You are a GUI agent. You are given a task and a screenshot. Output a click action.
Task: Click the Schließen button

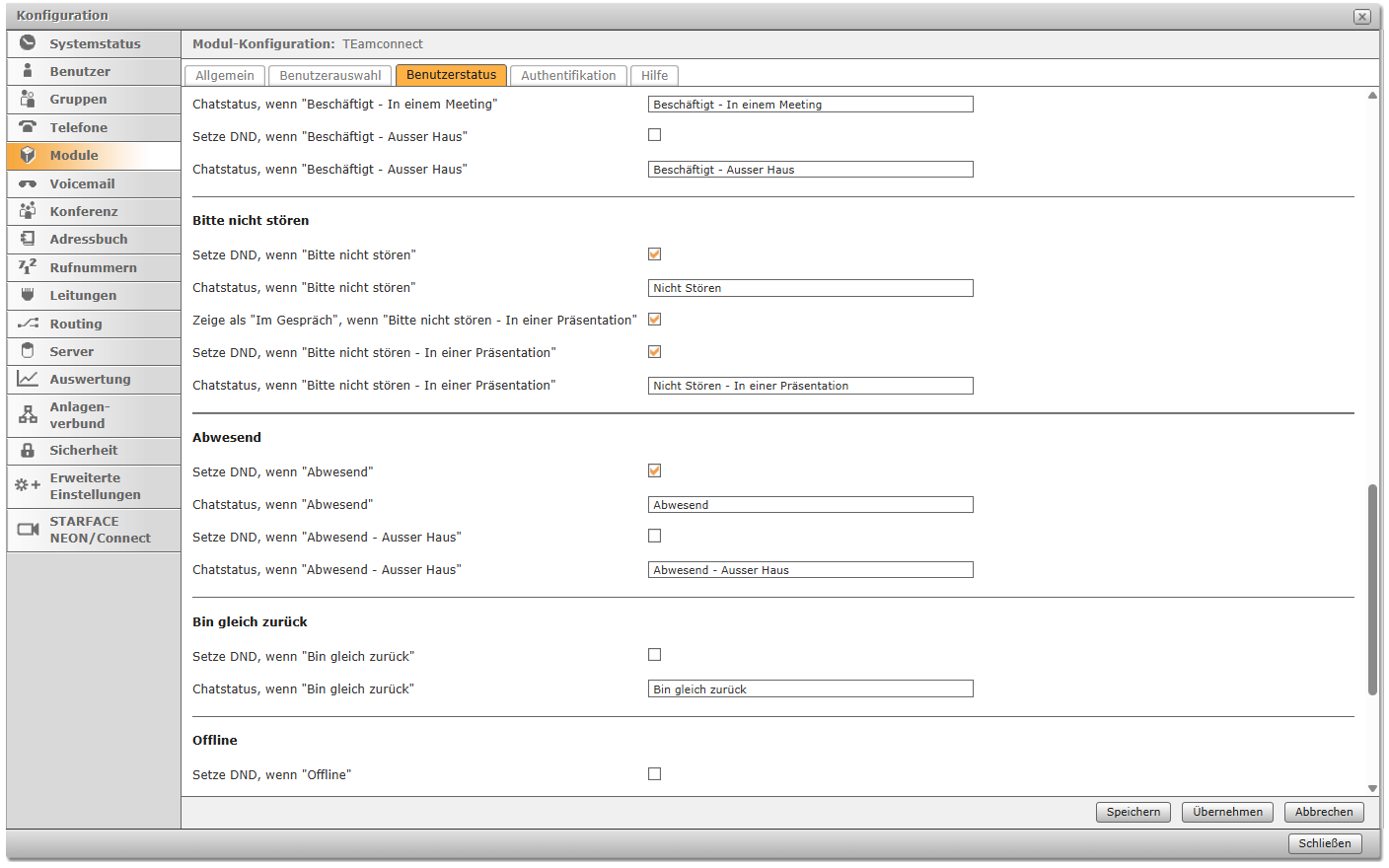pyautogui.click(x=1325, y=843)
